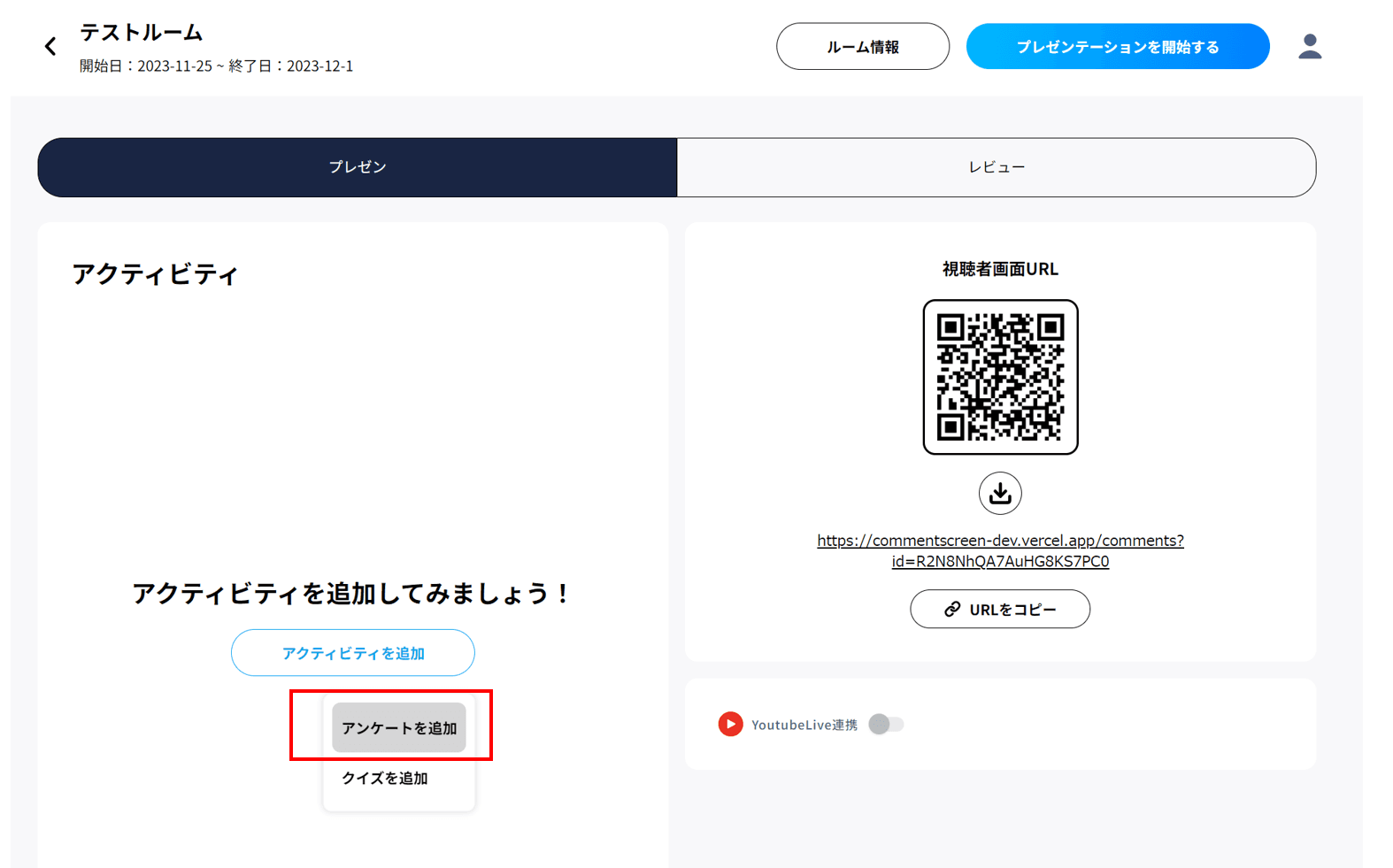Switch to the レビュー tab
Image resolution: width=1393 pixels, height=868 pixels.
point(997,167)
